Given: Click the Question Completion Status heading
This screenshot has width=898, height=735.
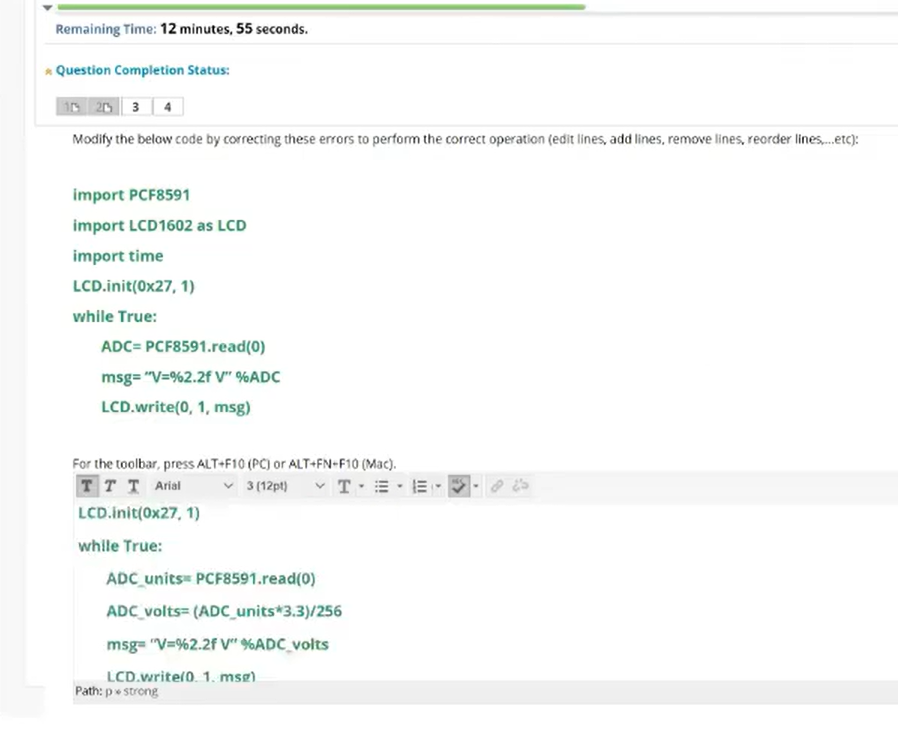Looking at the screenshot, I should tap(143, 70).
